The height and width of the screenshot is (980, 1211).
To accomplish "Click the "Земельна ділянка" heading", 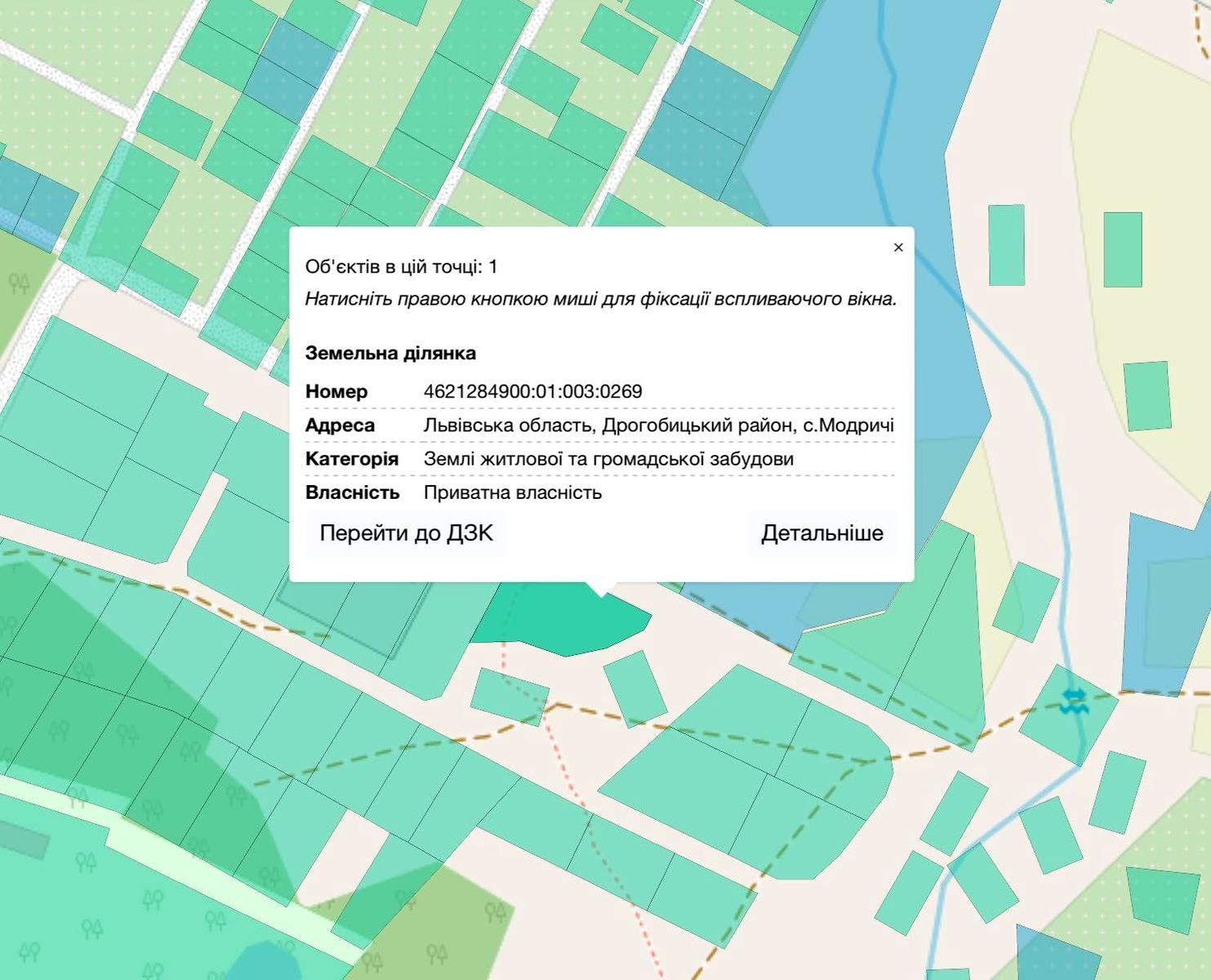I will 390,354.
